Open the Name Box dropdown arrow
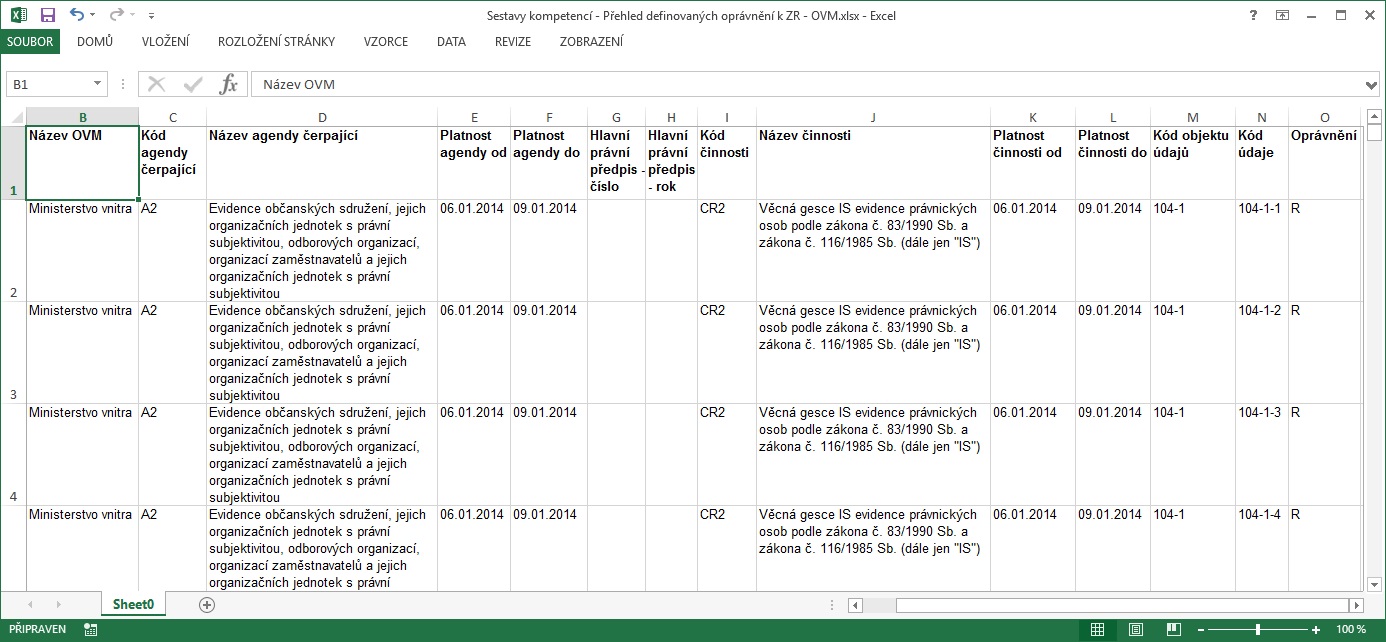Screen dimensions: 1386x642 click(98, 85)
